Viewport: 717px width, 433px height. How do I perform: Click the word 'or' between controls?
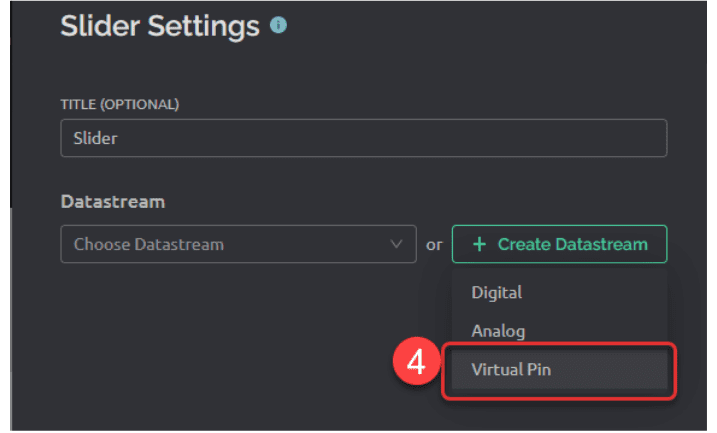(434, 245)
